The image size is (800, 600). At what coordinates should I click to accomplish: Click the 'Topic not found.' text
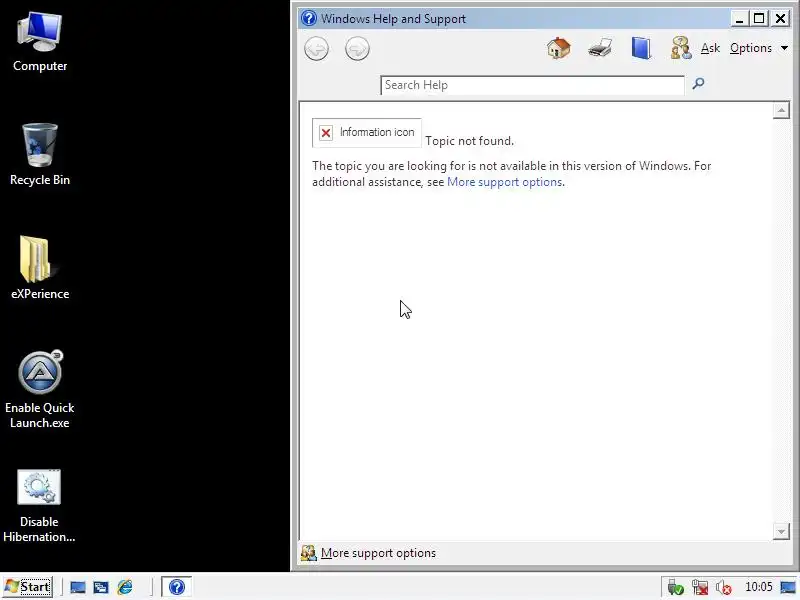pos(469,141)
